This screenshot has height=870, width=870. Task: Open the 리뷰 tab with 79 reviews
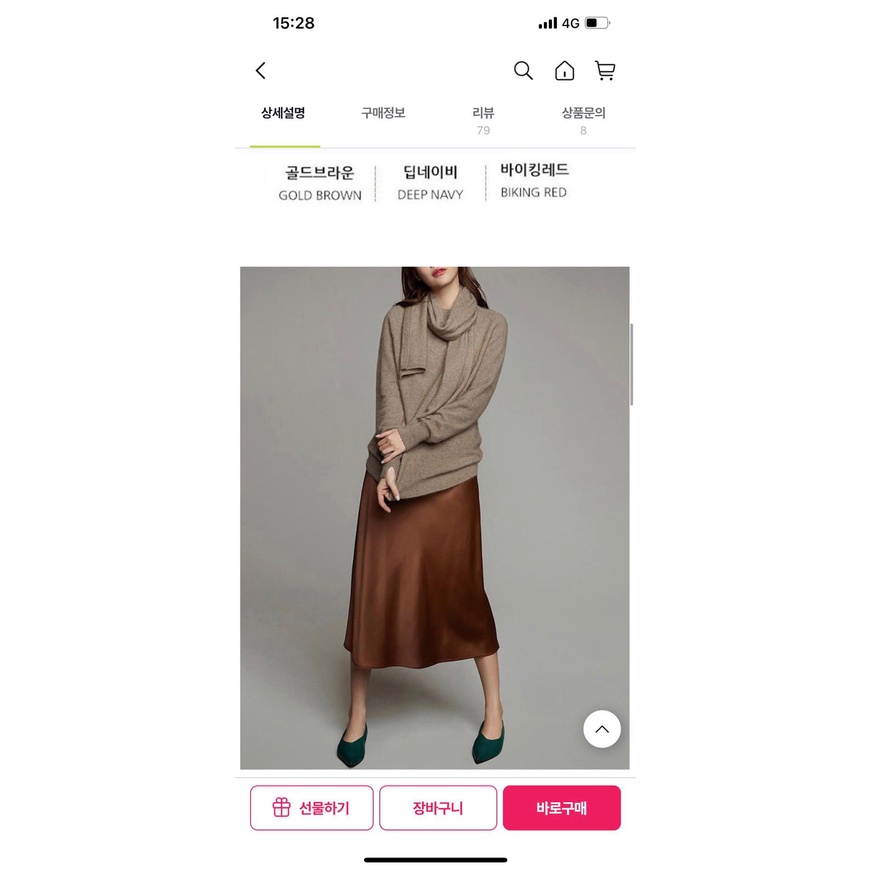click(x=483, y=120)
